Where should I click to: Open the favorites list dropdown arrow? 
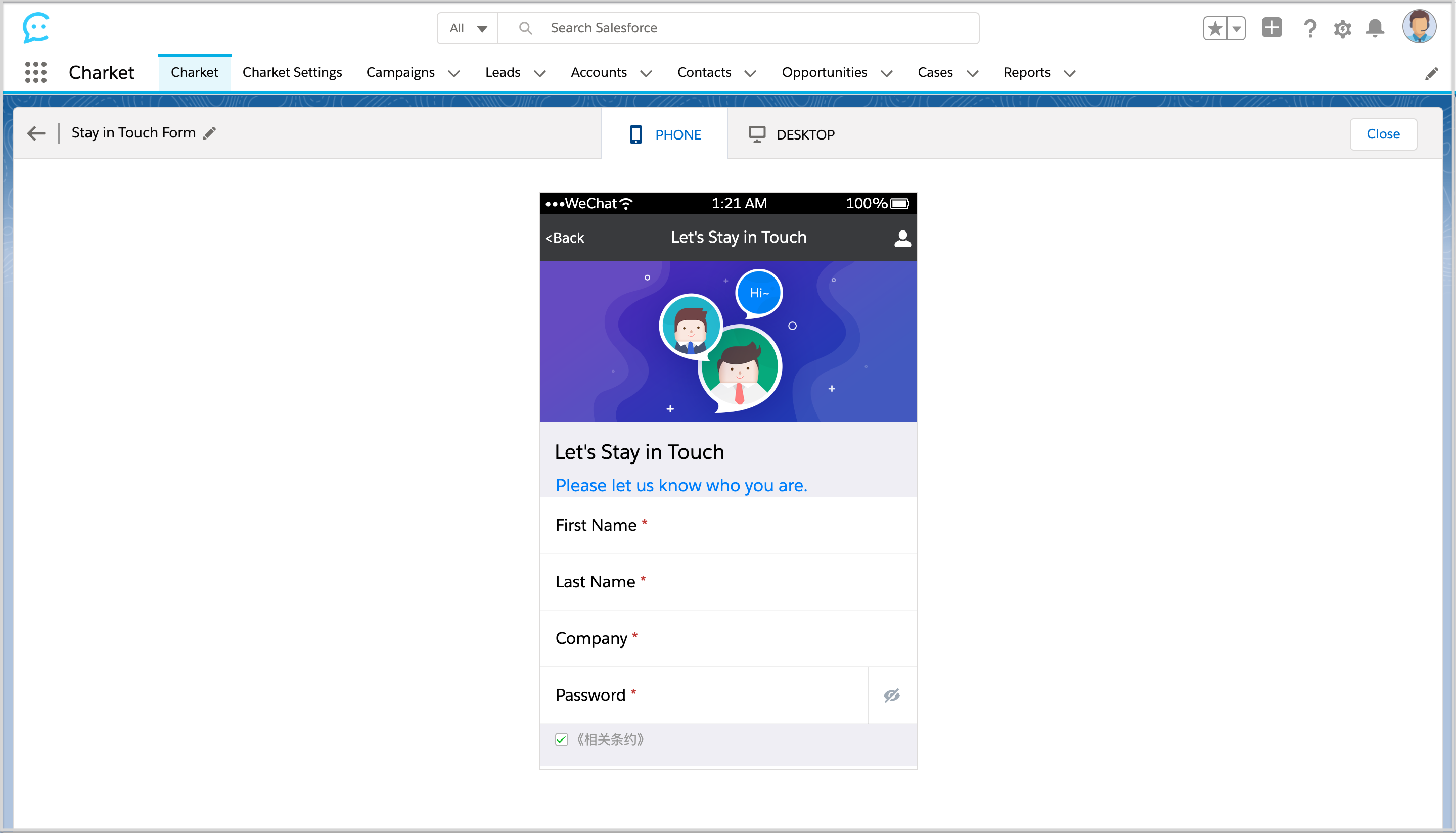pyautogui.click(x=1236, y=28)
